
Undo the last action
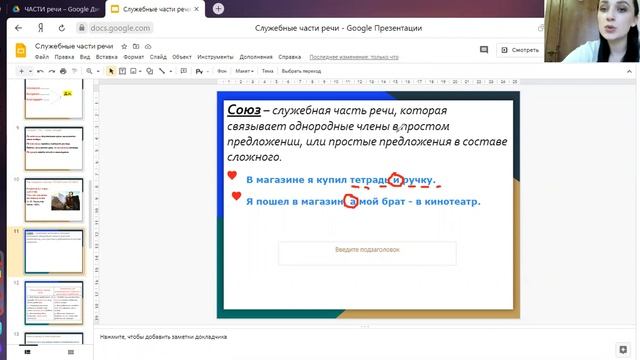pos(40,71)
